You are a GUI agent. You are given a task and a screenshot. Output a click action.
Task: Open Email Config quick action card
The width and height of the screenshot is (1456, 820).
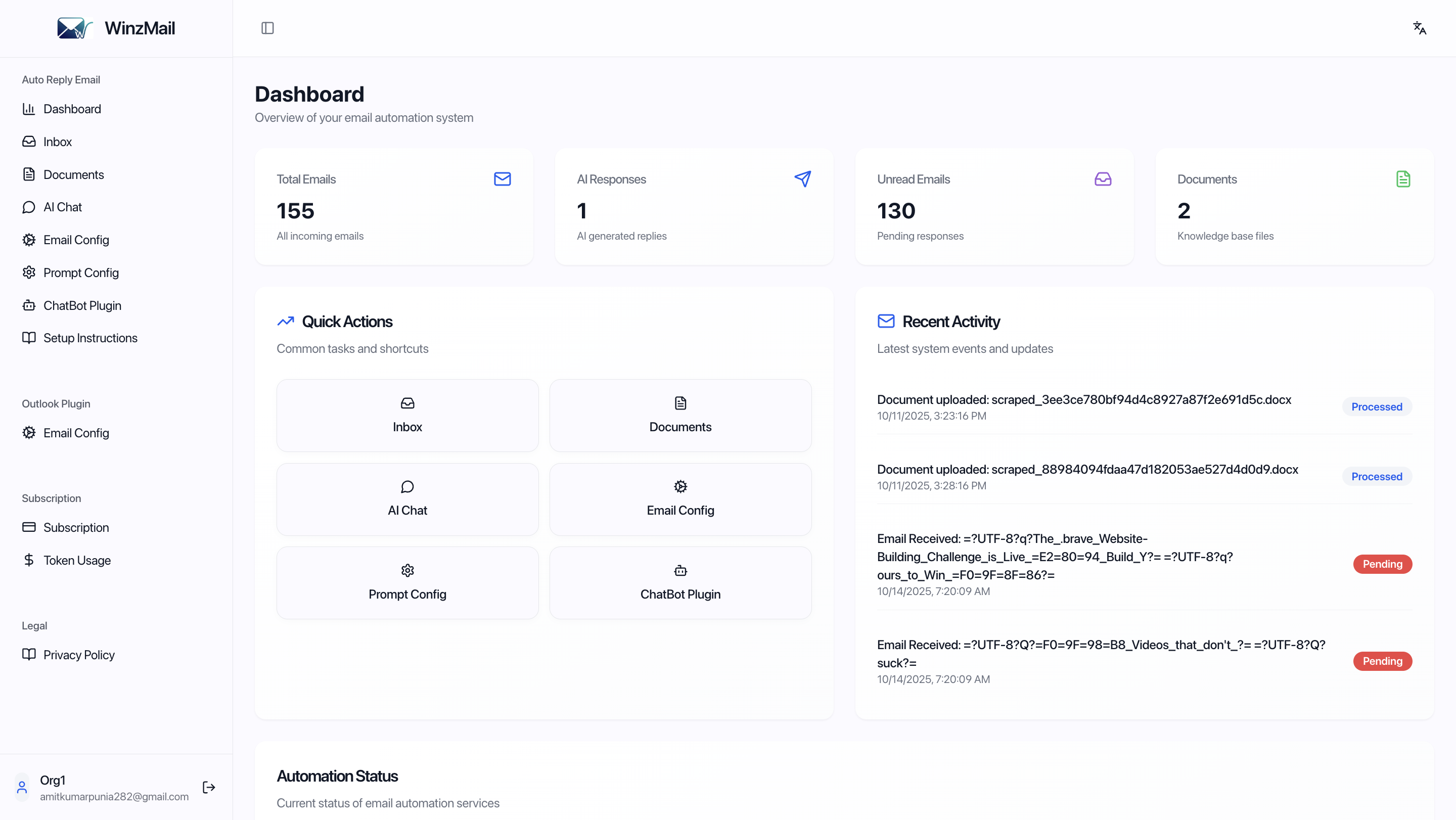[x=680, y=499]
